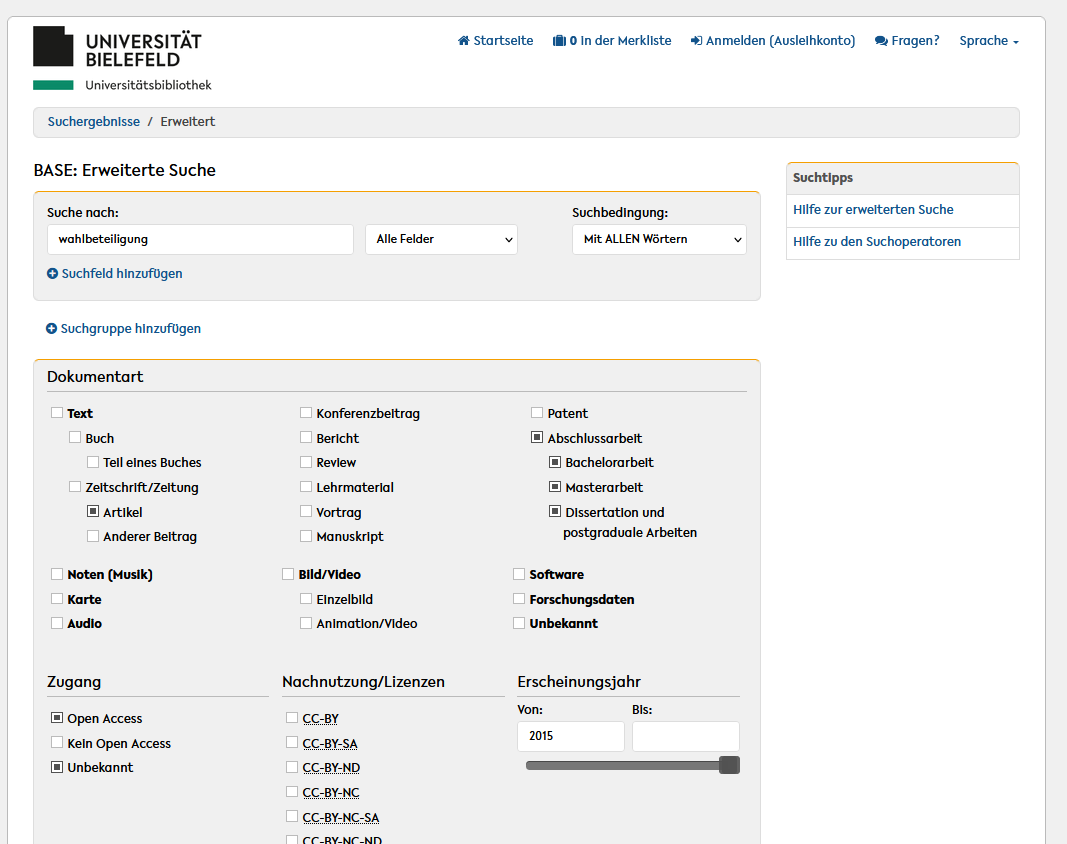Viewport: 1067px width, 844px height.
Task: Check Konferenzbeitrag checkbox
Action: click(x=306, y=412)
